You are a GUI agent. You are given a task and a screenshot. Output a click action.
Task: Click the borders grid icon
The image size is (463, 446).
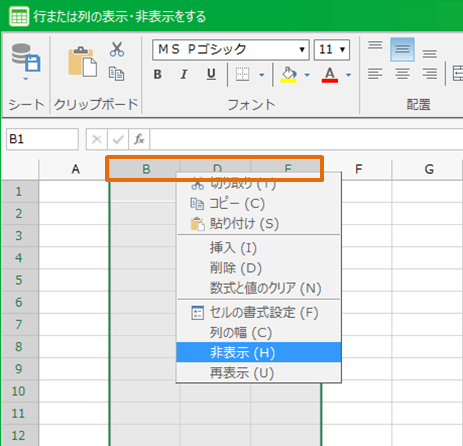click(x=242, y=74)
